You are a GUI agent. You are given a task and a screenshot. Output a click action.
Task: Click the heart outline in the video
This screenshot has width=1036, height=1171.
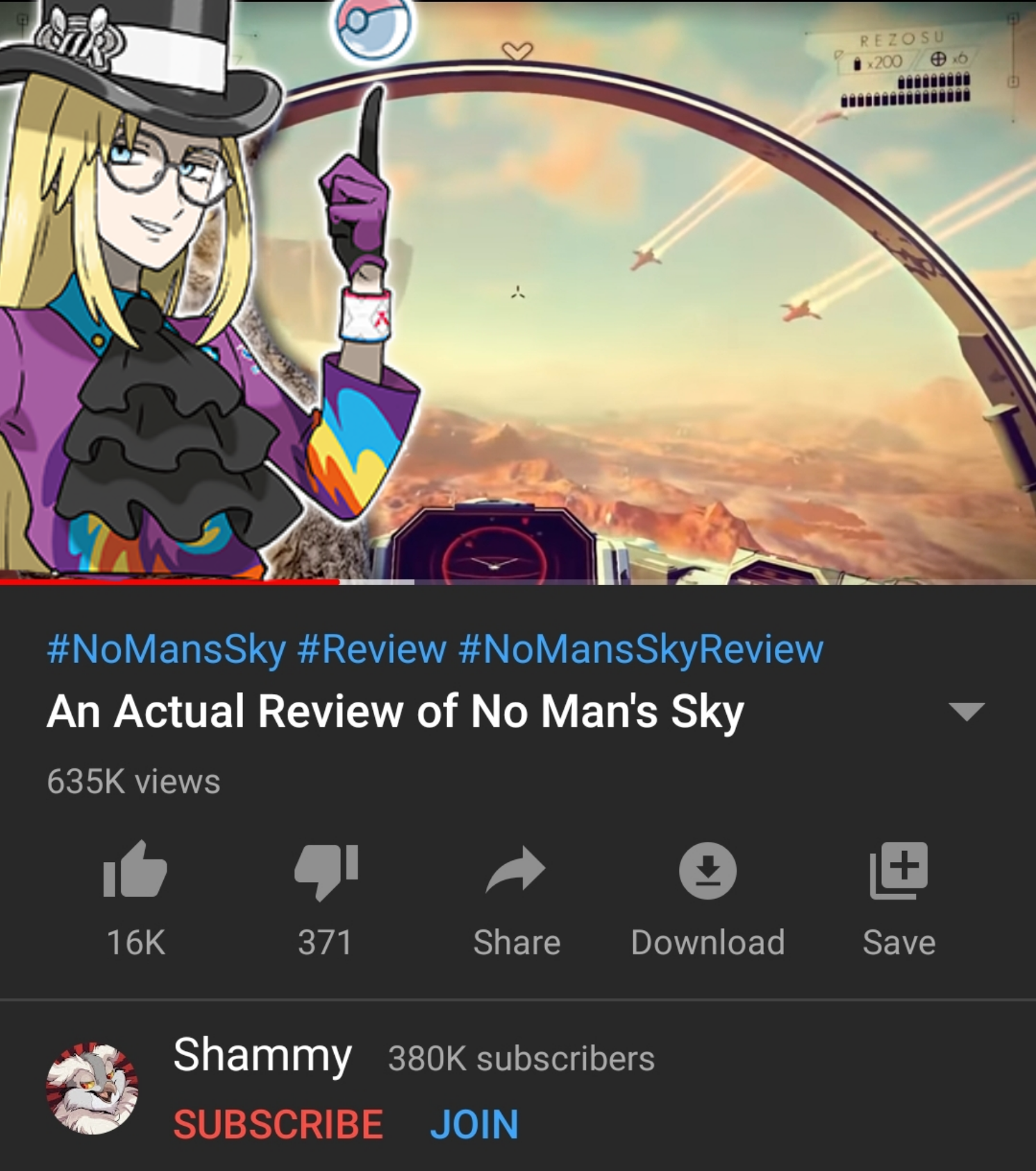517,51
